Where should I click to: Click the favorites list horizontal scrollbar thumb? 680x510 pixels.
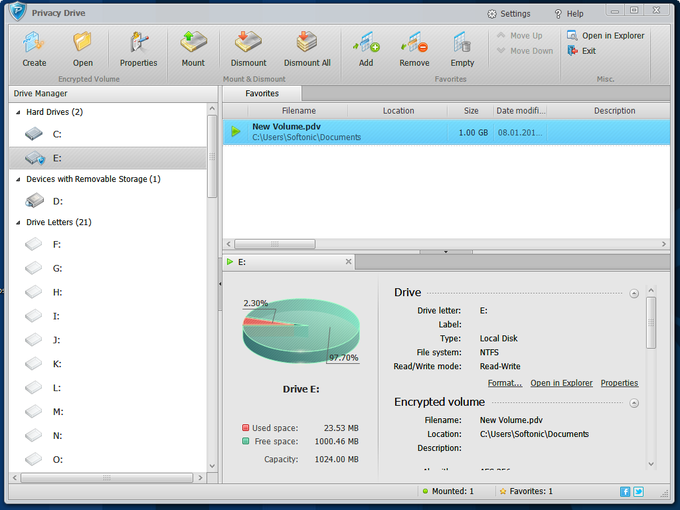point(275,244)
